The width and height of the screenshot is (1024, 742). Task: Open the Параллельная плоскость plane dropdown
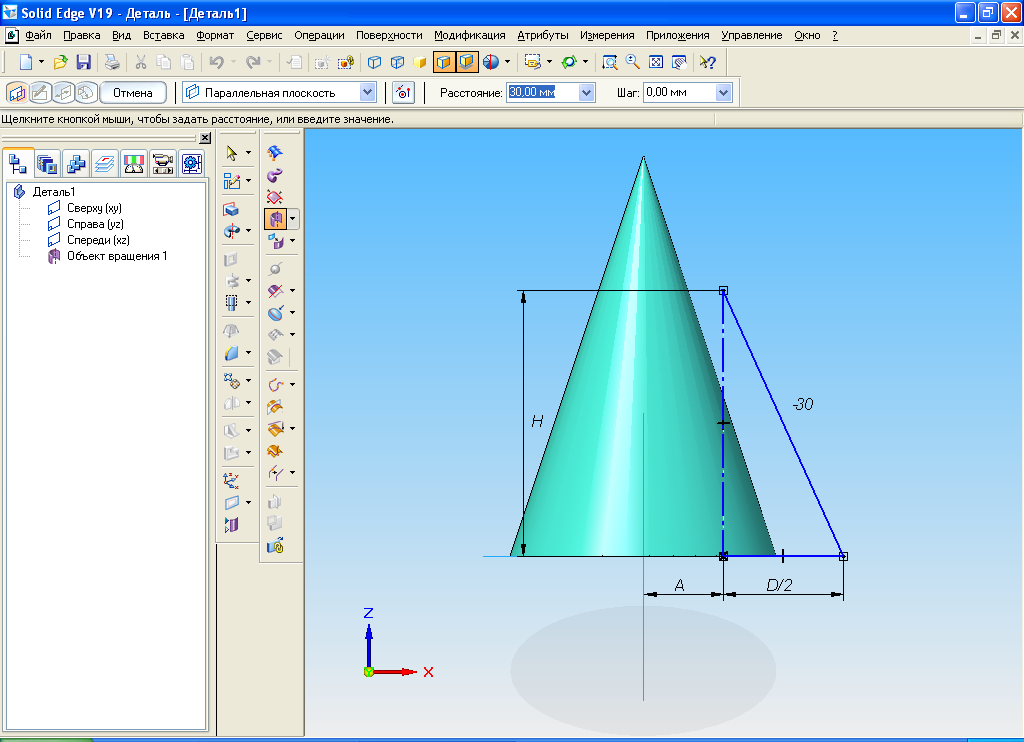367,93
